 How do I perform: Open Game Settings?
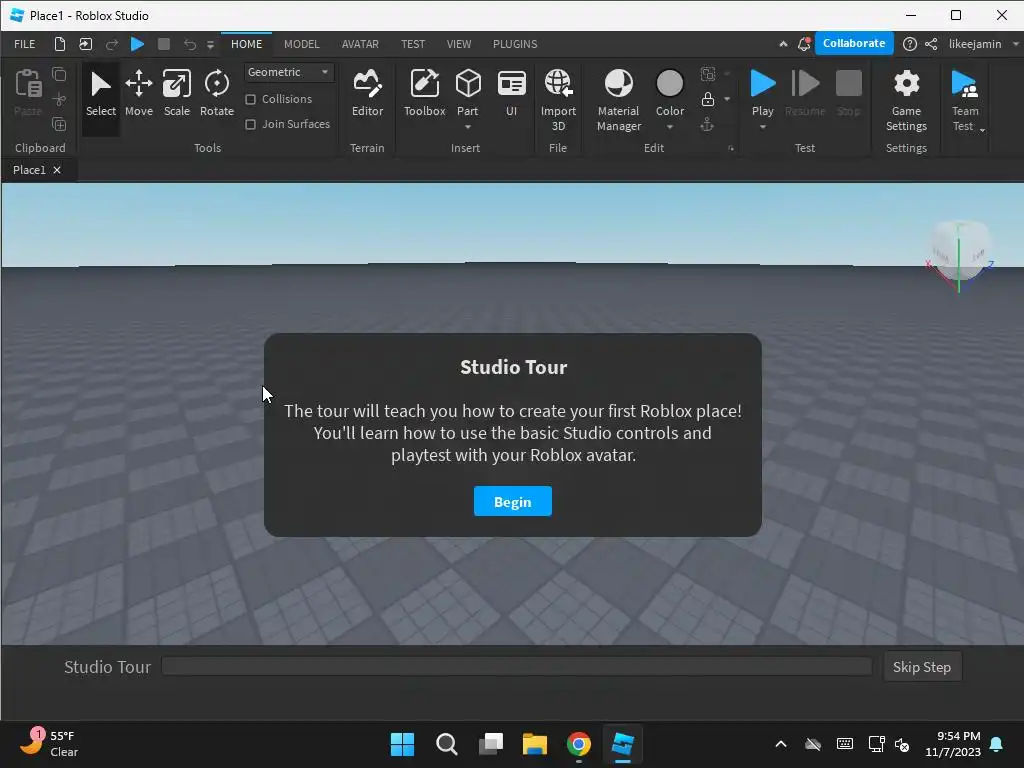click(906, 100)
